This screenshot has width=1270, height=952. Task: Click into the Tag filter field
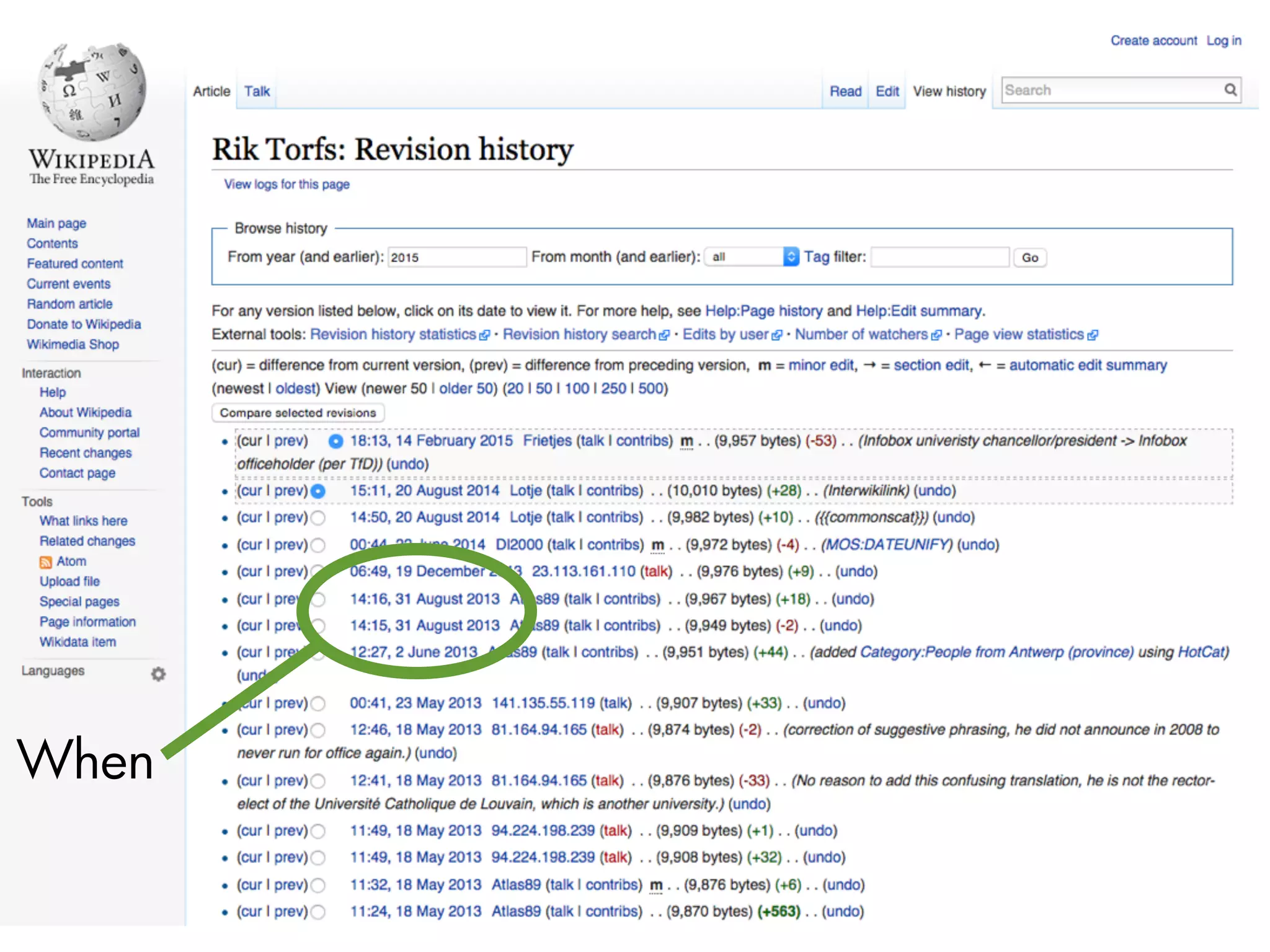click(939, 257)
